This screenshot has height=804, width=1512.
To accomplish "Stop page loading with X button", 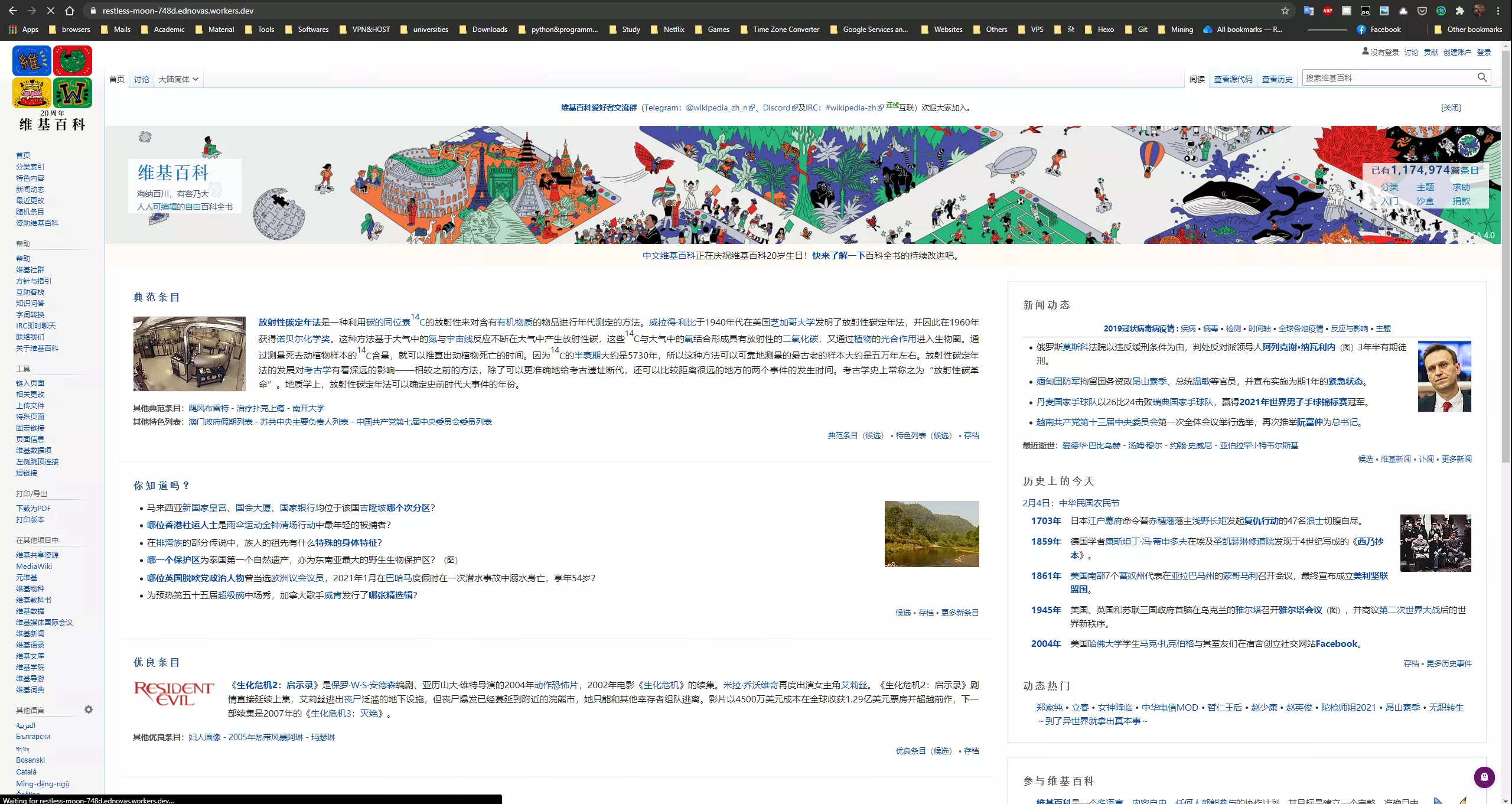I will (x=51, y=11).
